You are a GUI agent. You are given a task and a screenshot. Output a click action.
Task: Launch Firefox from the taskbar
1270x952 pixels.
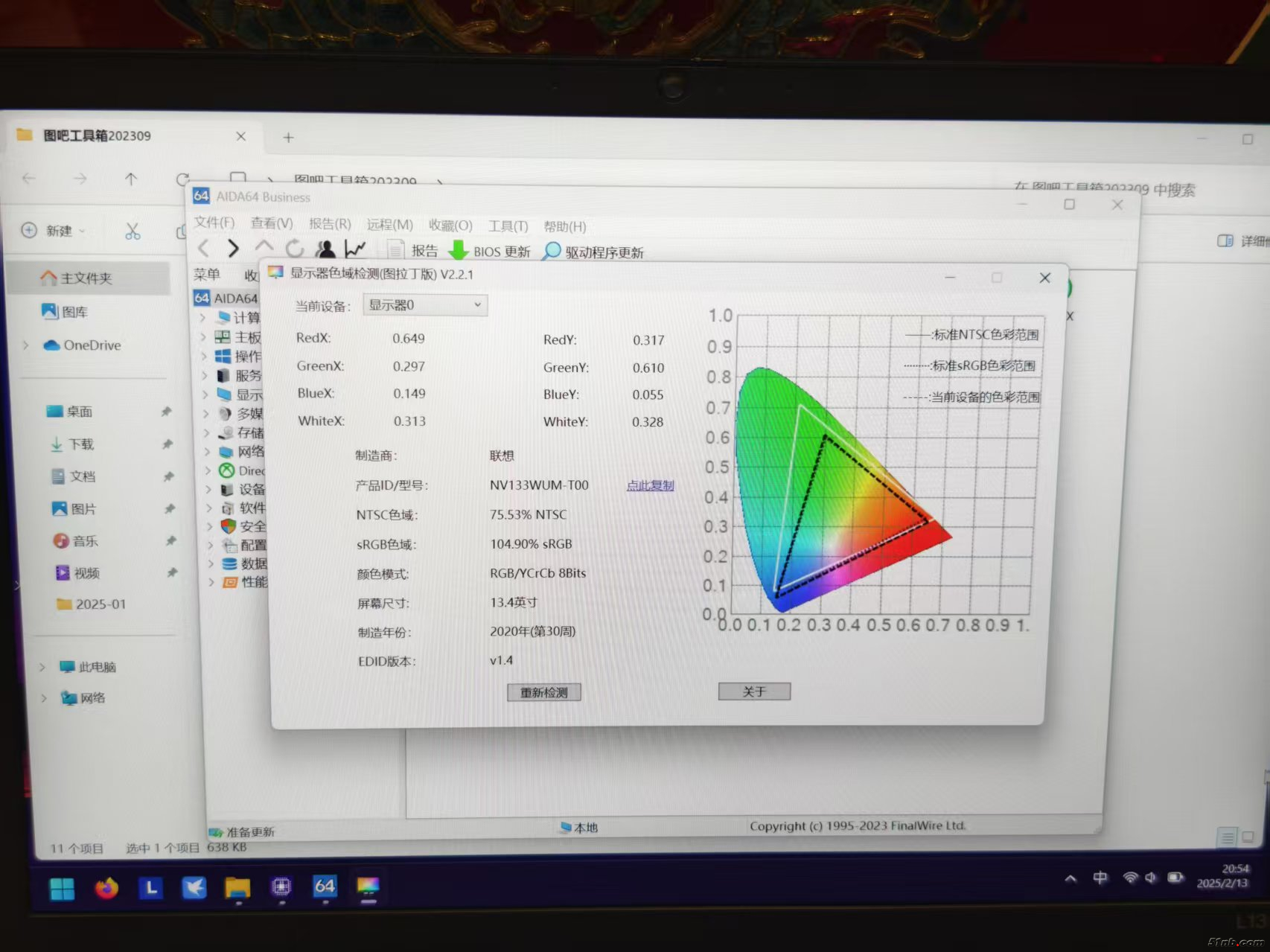pos(107,889)
